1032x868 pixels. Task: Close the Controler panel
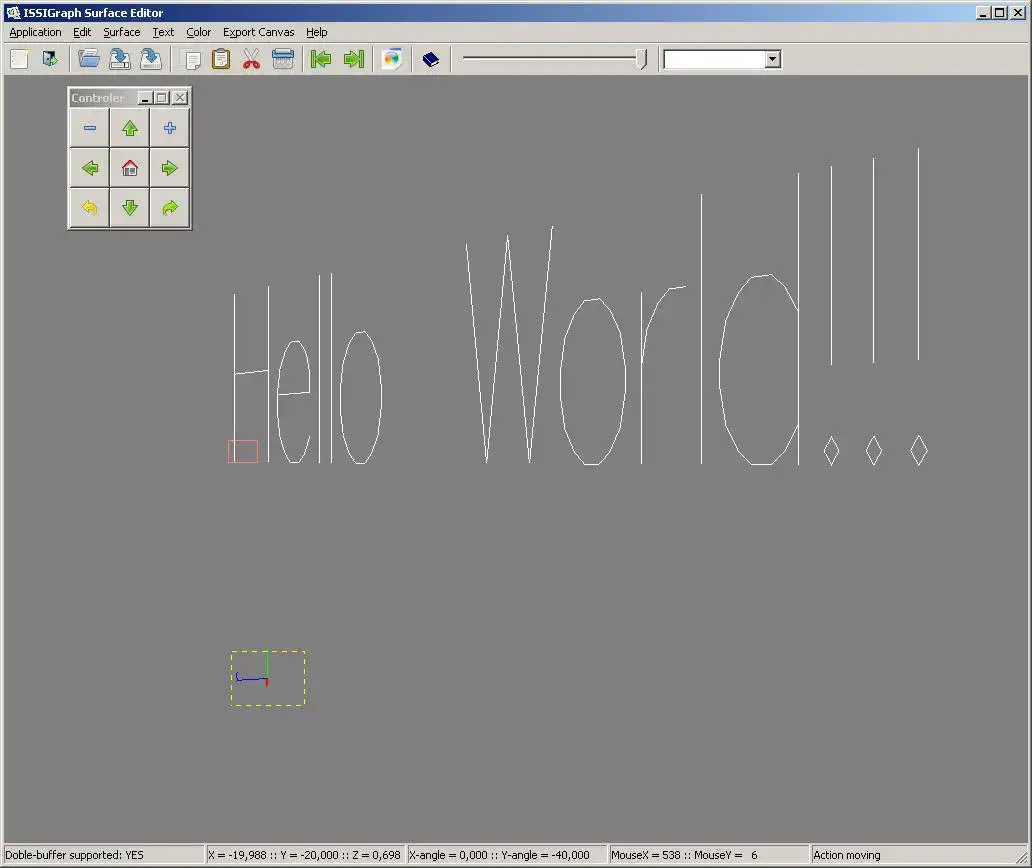click(180, 98)
